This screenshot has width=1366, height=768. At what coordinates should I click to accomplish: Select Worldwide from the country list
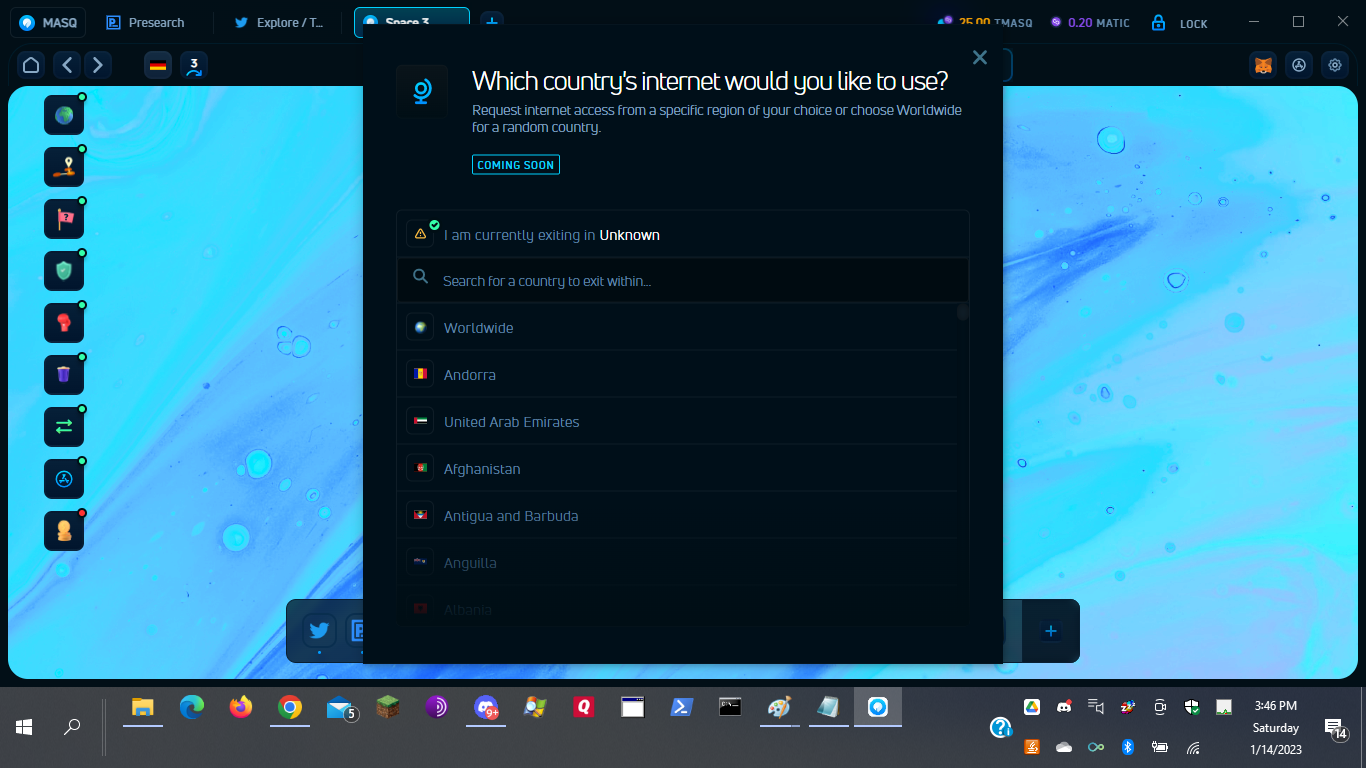tap(677, 328)
